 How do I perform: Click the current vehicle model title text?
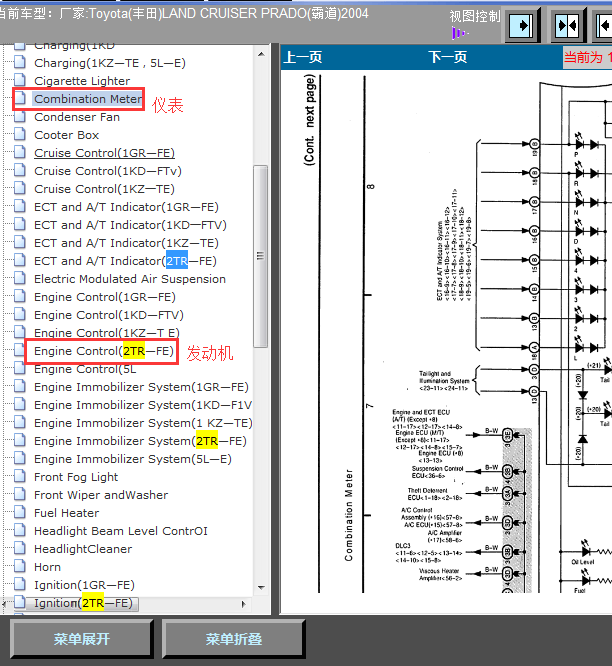[x=183, y=14]
